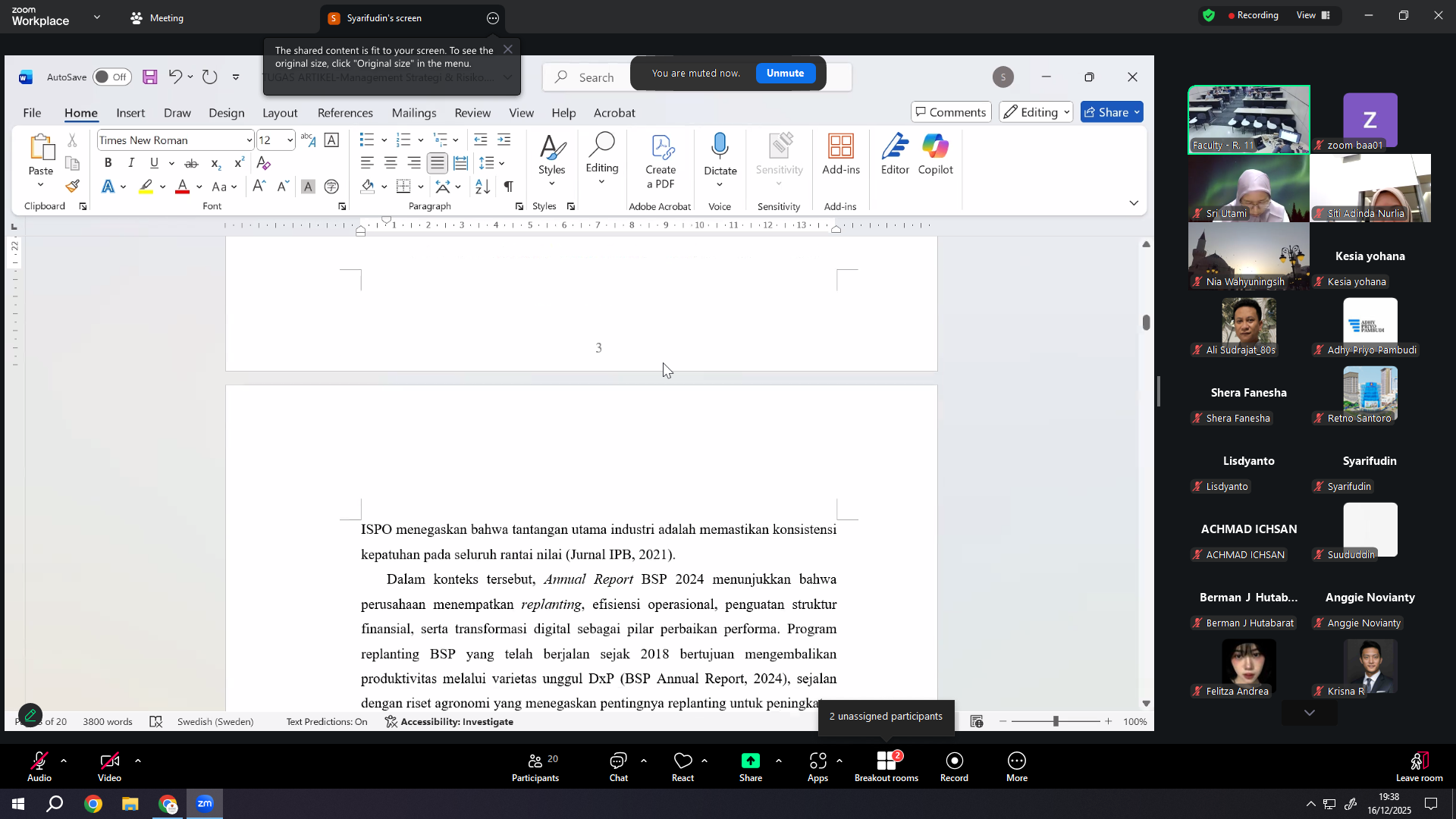Toggle Show/Hide paragraph marks

tap(509, 187)
